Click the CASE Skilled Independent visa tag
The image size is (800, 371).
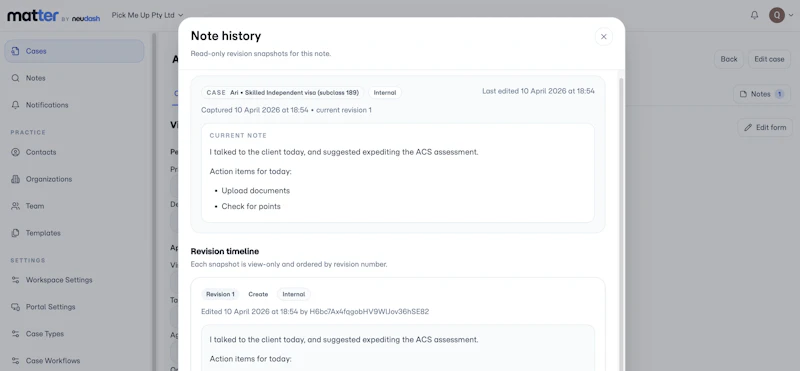click(x=282, y=93)
